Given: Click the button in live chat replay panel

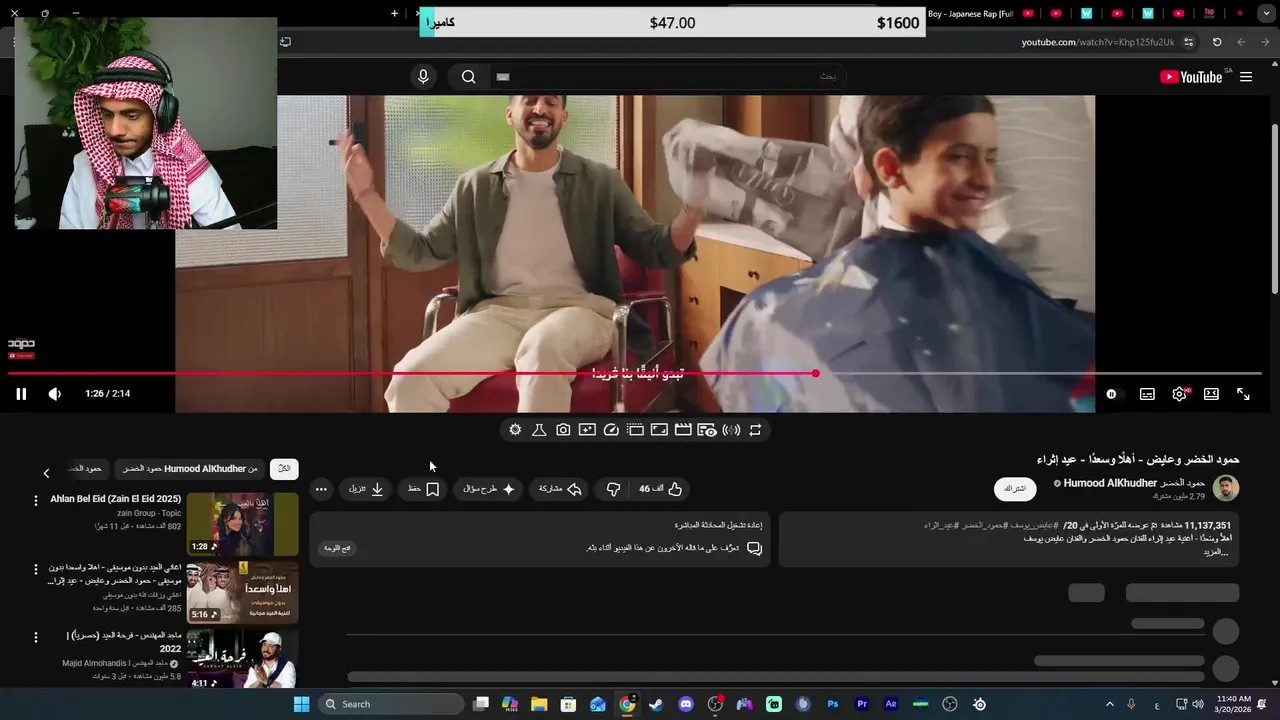Looking at the screenshot, I should (337, 548).
